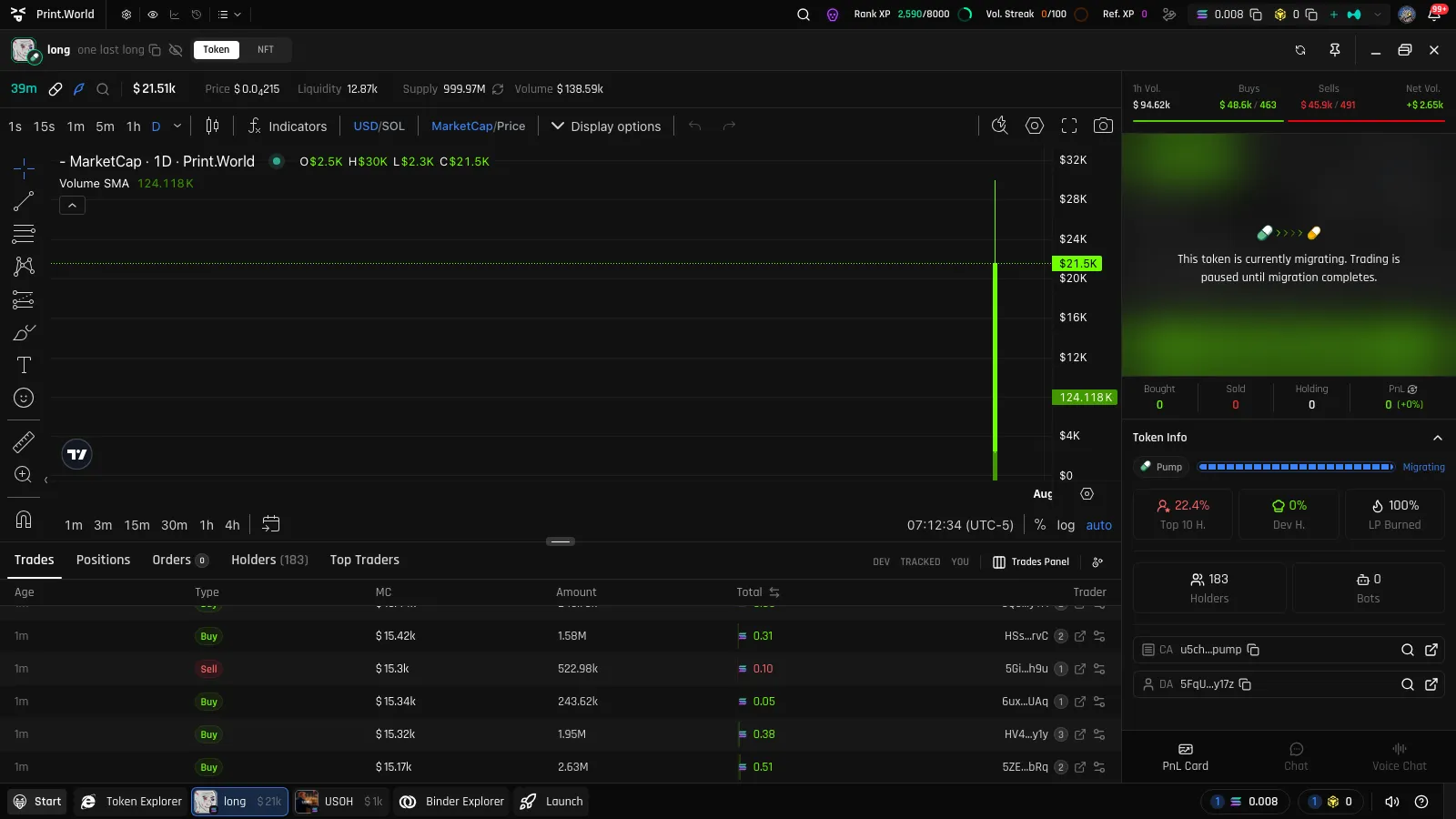Open Holders (183) tab

point(269,560)
